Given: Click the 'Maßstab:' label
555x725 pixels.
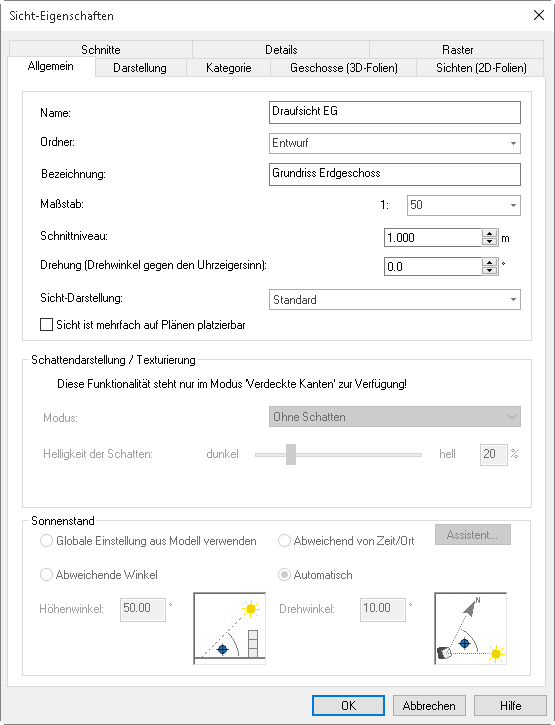Looking at the screenshot, I should click(62, 204).
